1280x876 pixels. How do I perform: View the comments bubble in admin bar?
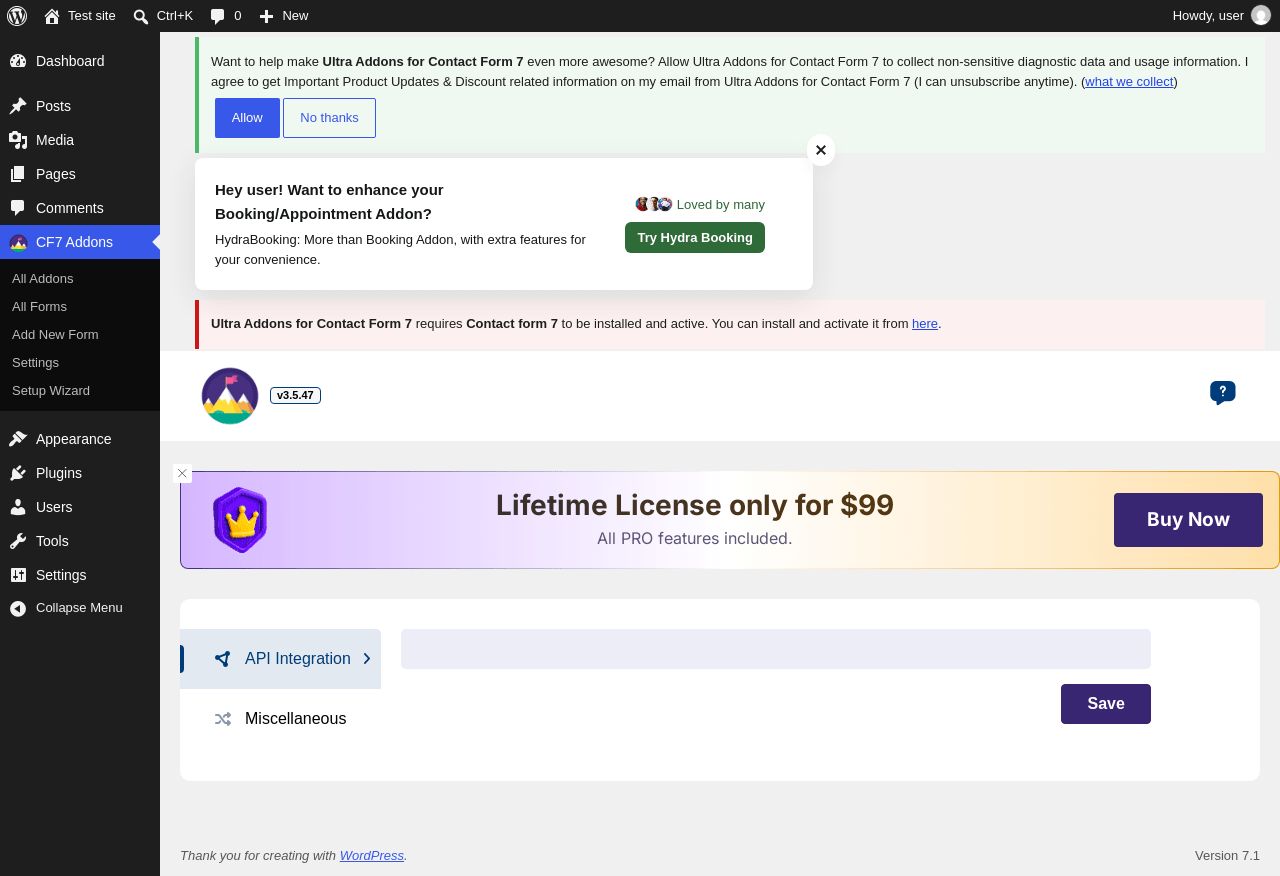point(226,16)
